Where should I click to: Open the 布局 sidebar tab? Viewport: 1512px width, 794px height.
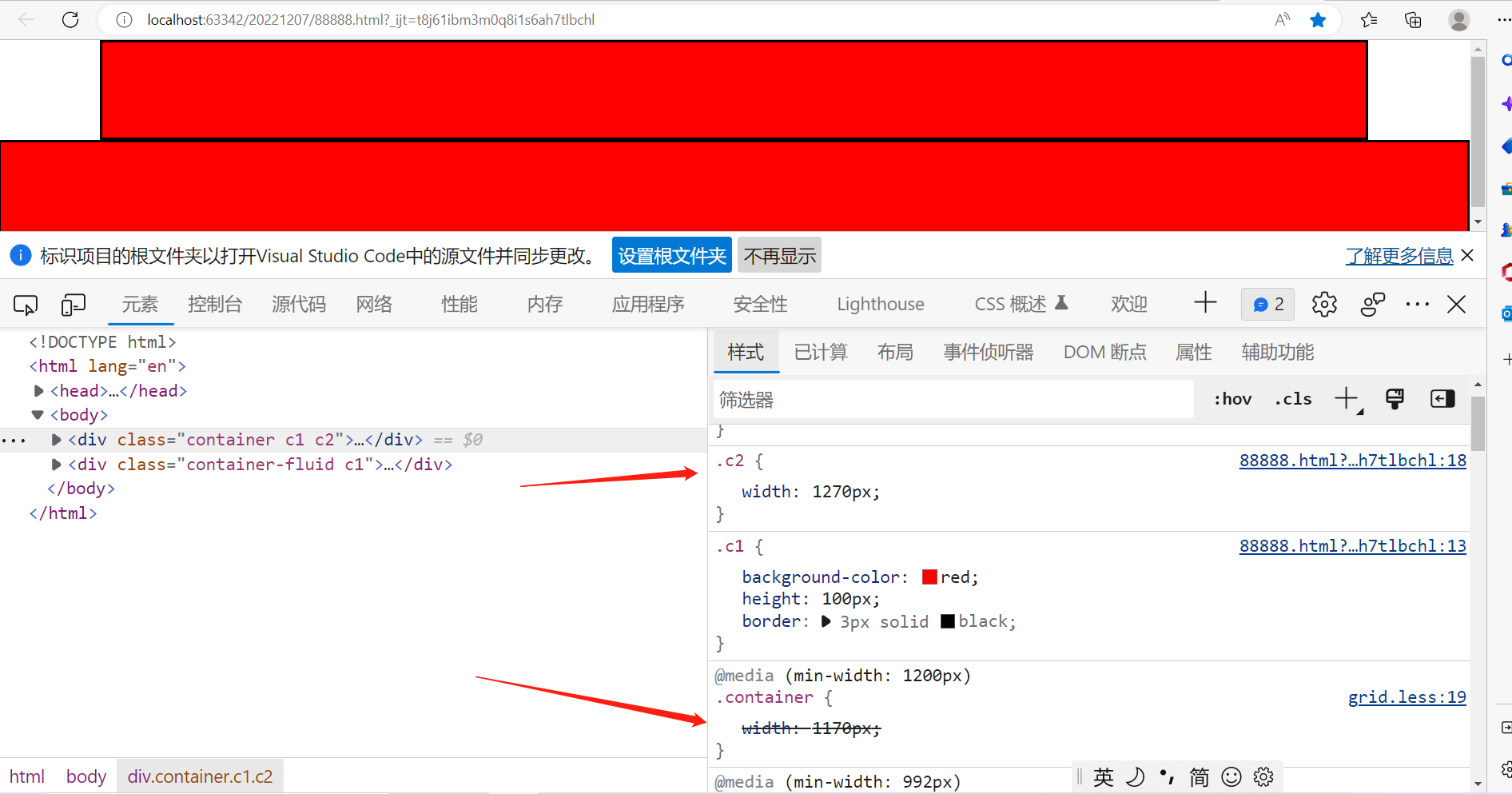click(895, 353)
